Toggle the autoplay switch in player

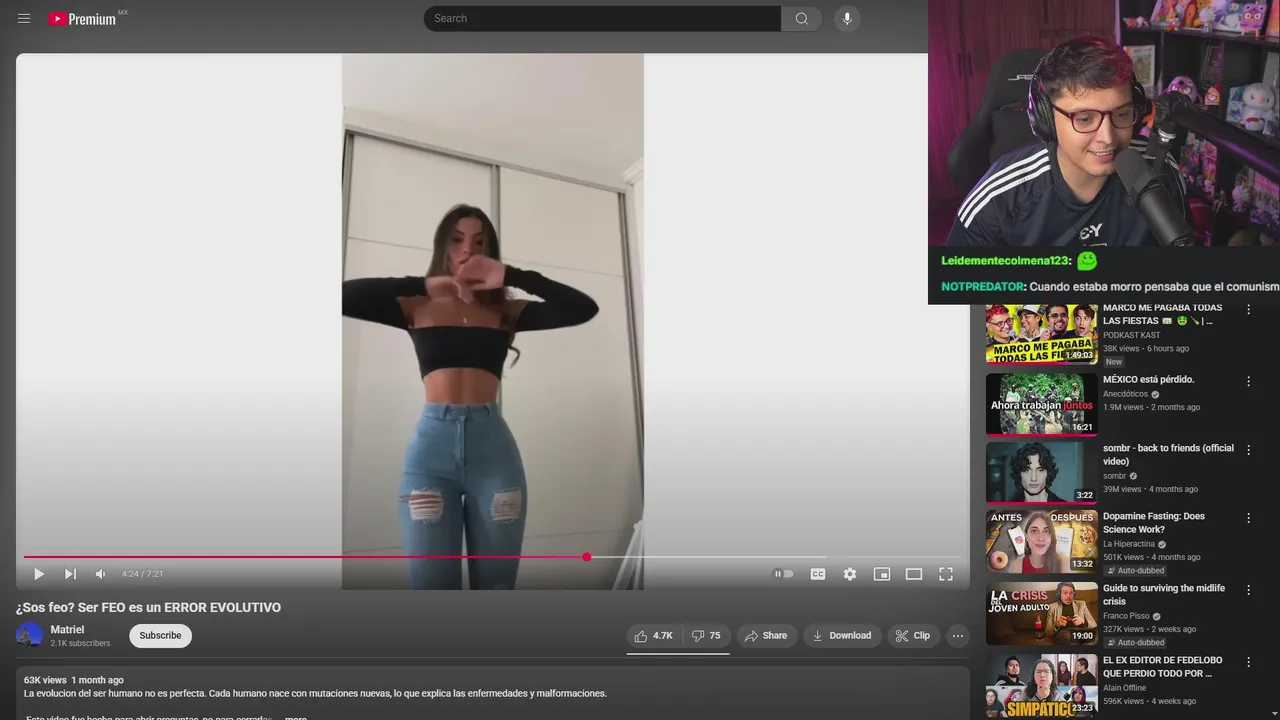click(x=784, y=574)
